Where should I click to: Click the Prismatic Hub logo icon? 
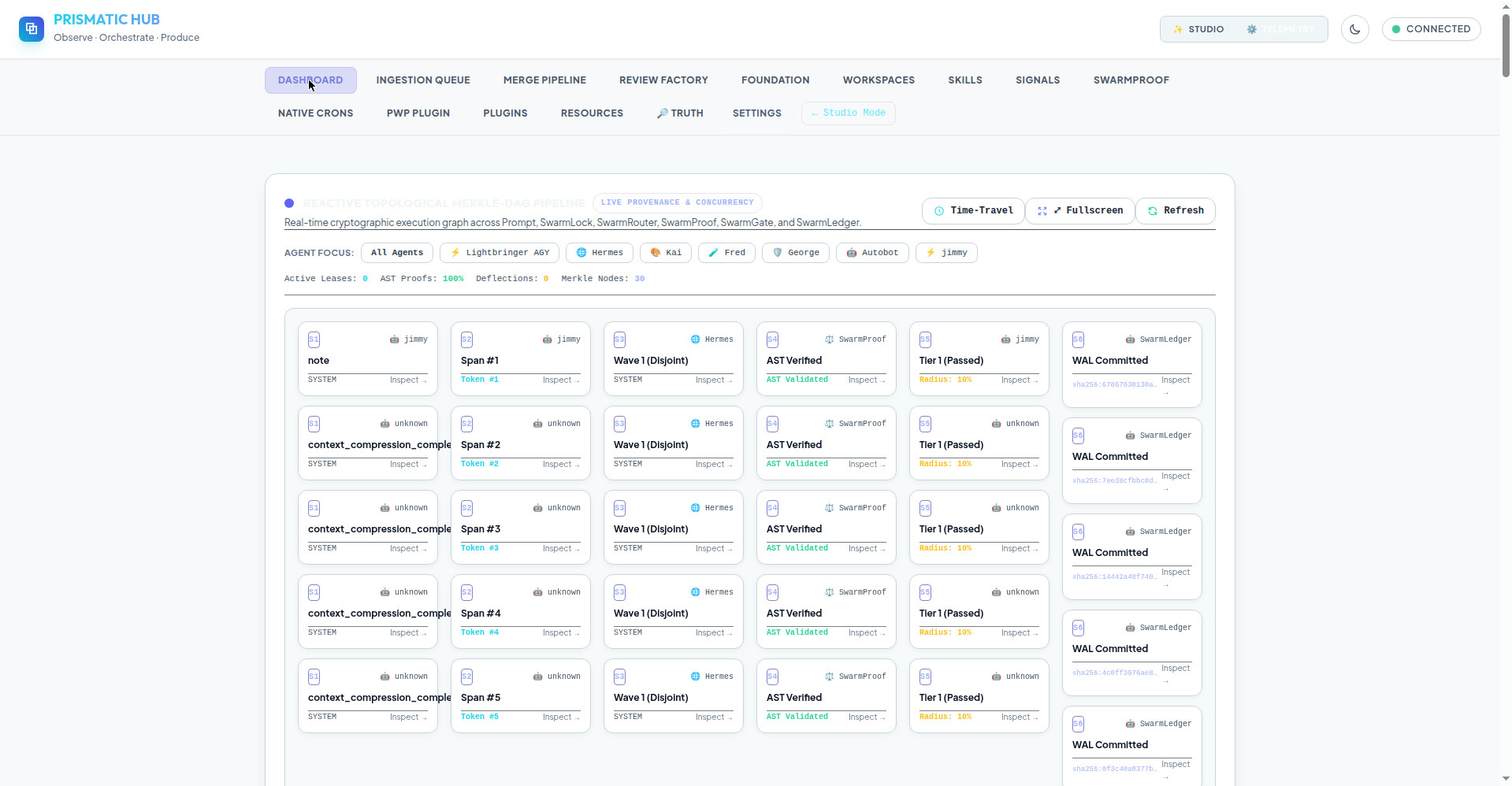[x=32, y=29]
